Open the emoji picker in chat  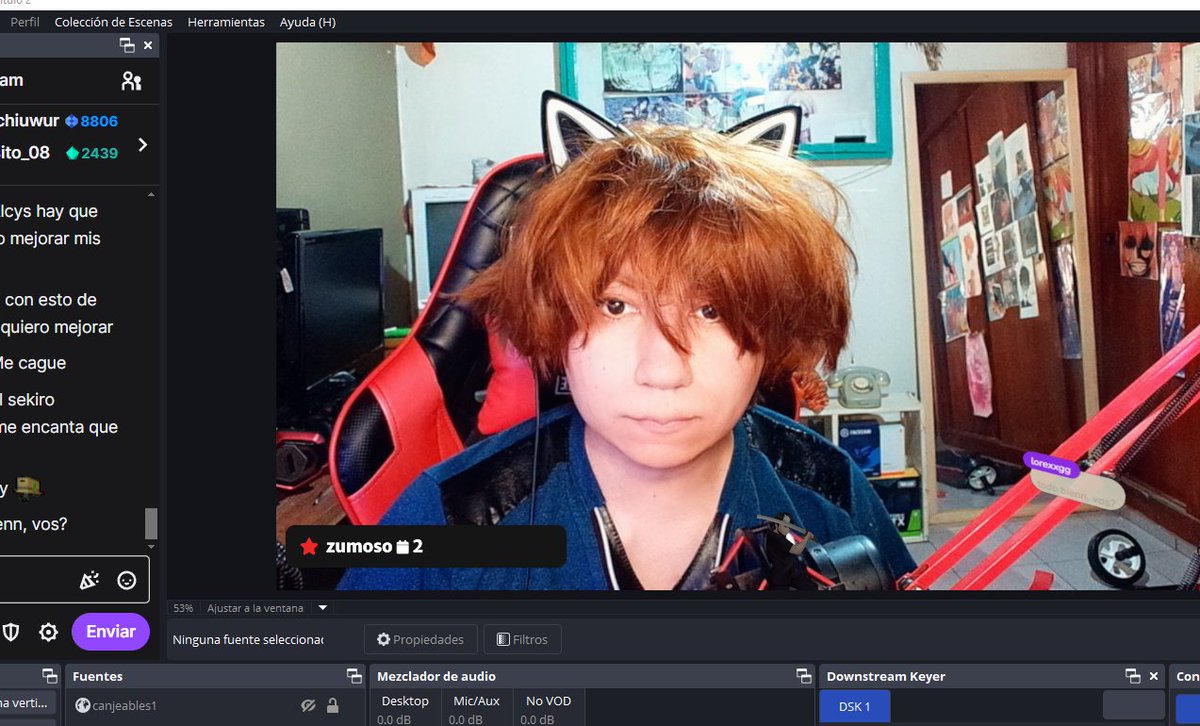point(126,580)
